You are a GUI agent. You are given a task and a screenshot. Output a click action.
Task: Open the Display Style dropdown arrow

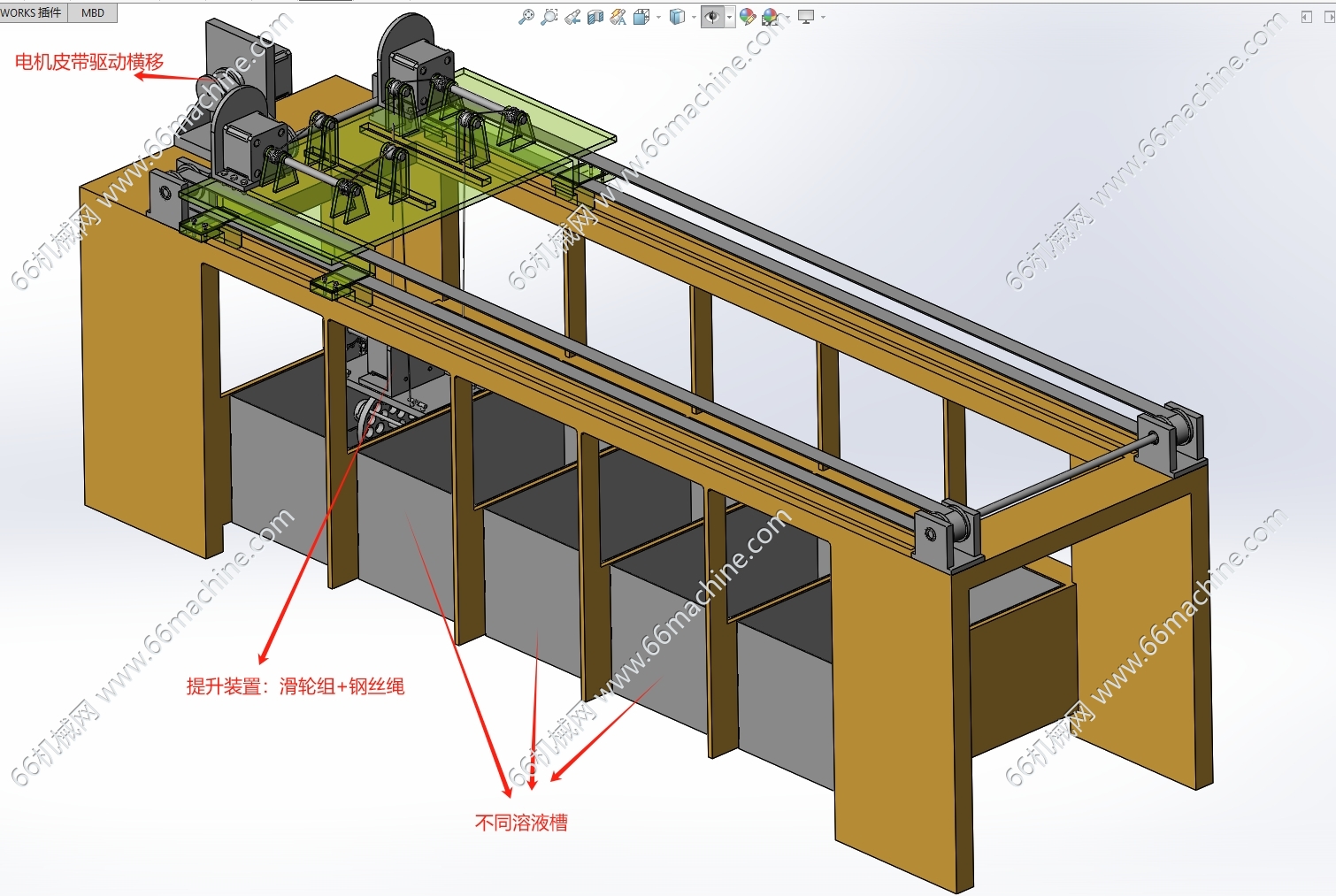[x=694, y=17]
